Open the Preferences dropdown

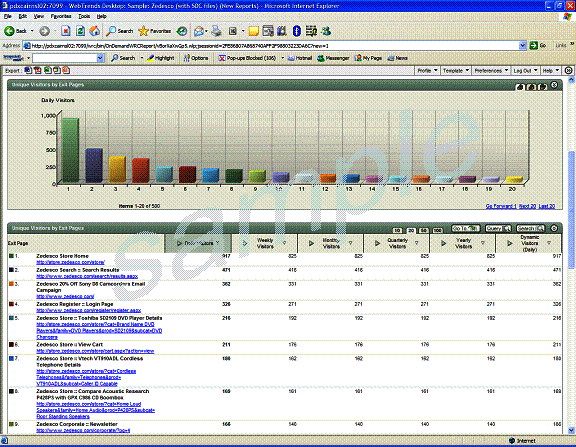pyautogui.click(x=491, y=70)
